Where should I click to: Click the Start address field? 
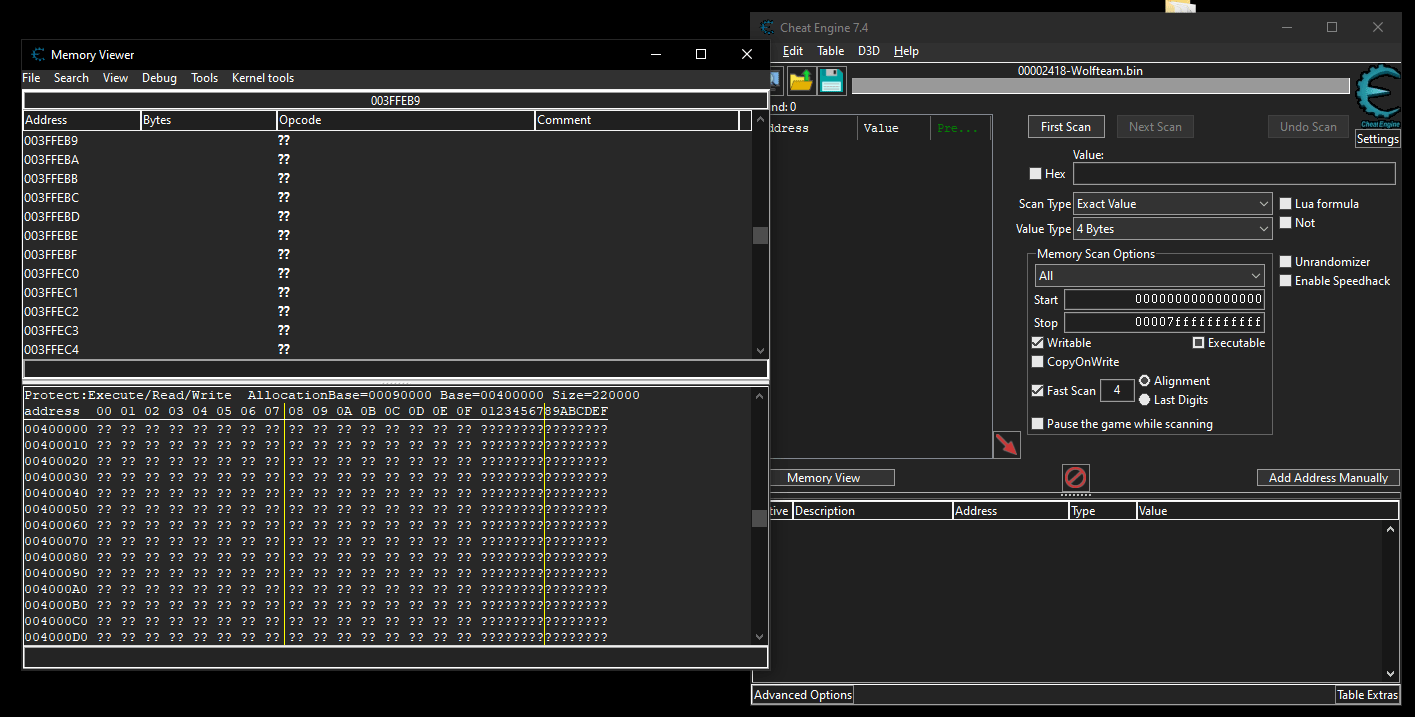click(x=1164, y=300)
